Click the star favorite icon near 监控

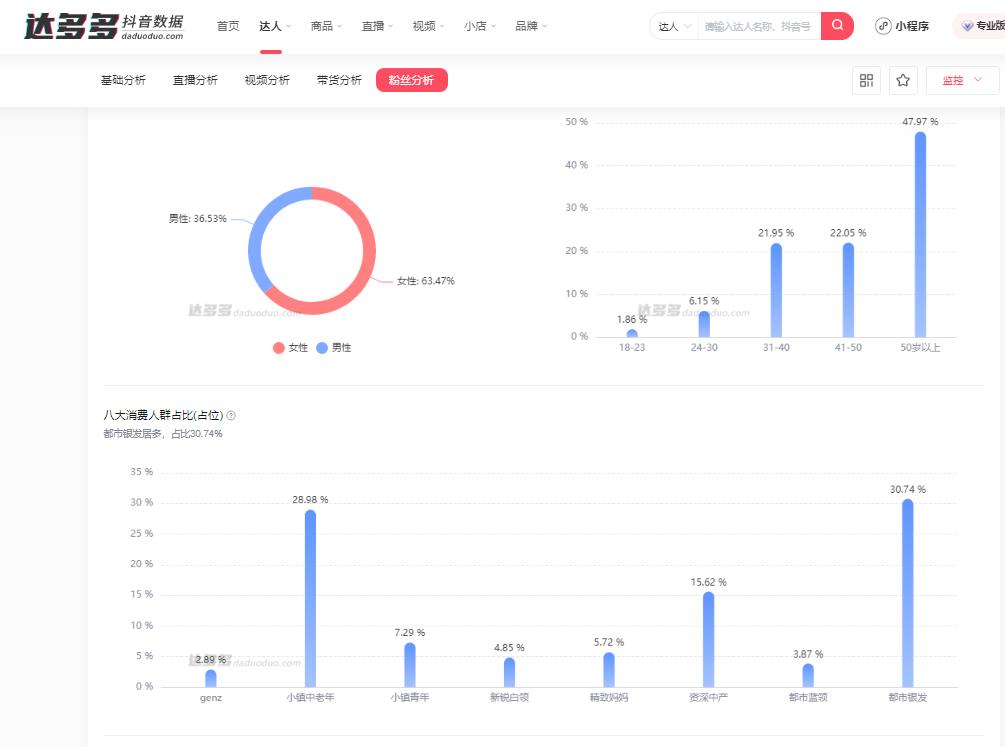tap(903, 80)
